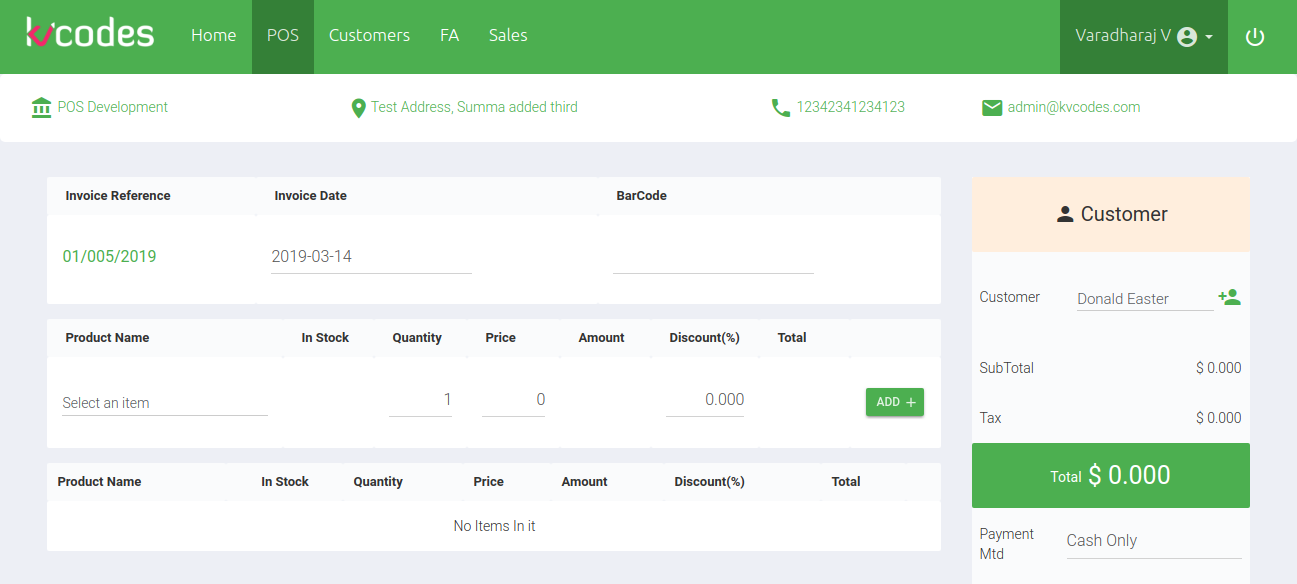Open the Donald Easter customer dropdown
Screen dimensions: 1297x584
coord(1144,299)
